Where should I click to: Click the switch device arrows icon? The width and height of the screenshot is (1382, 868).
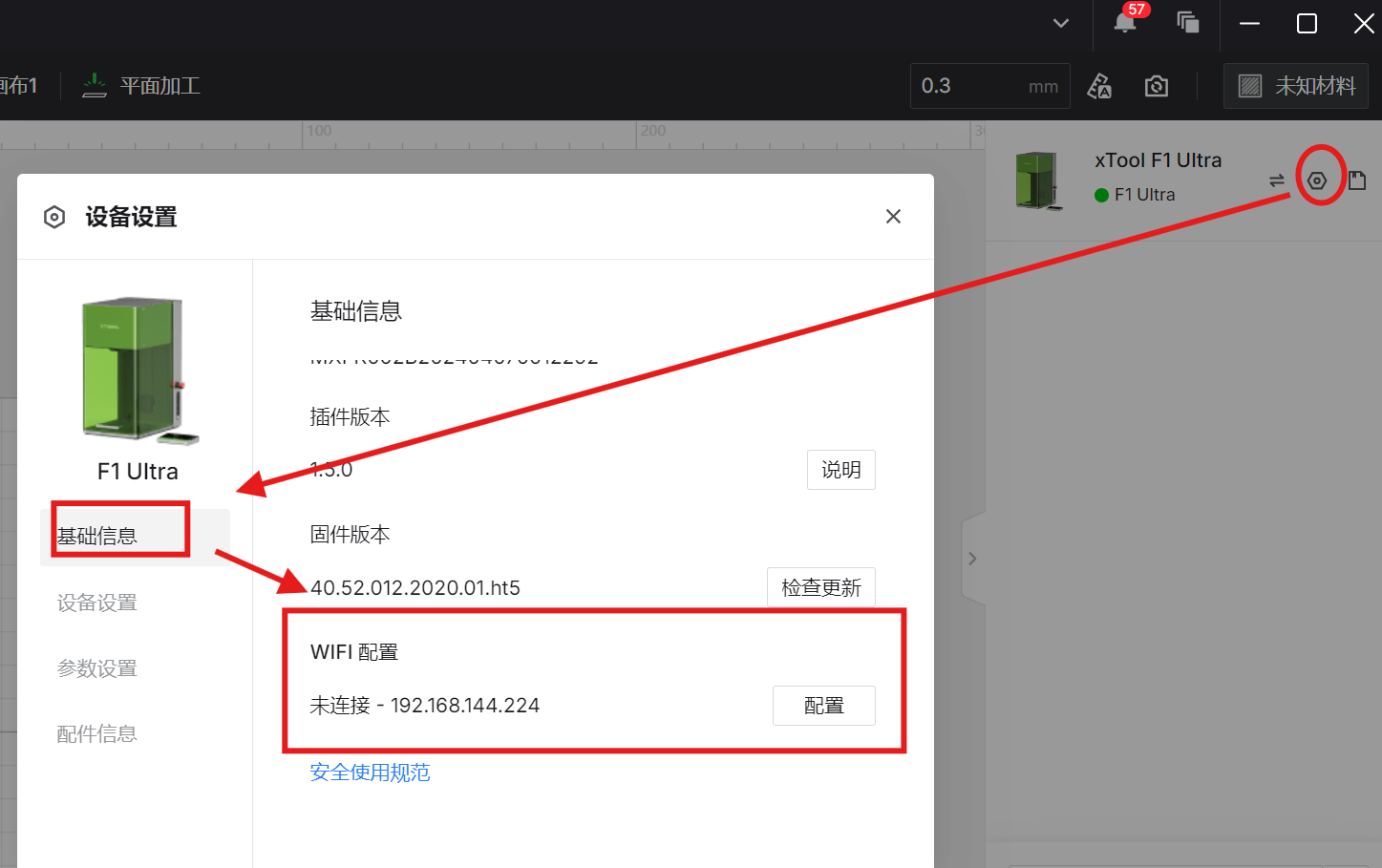1277,180
